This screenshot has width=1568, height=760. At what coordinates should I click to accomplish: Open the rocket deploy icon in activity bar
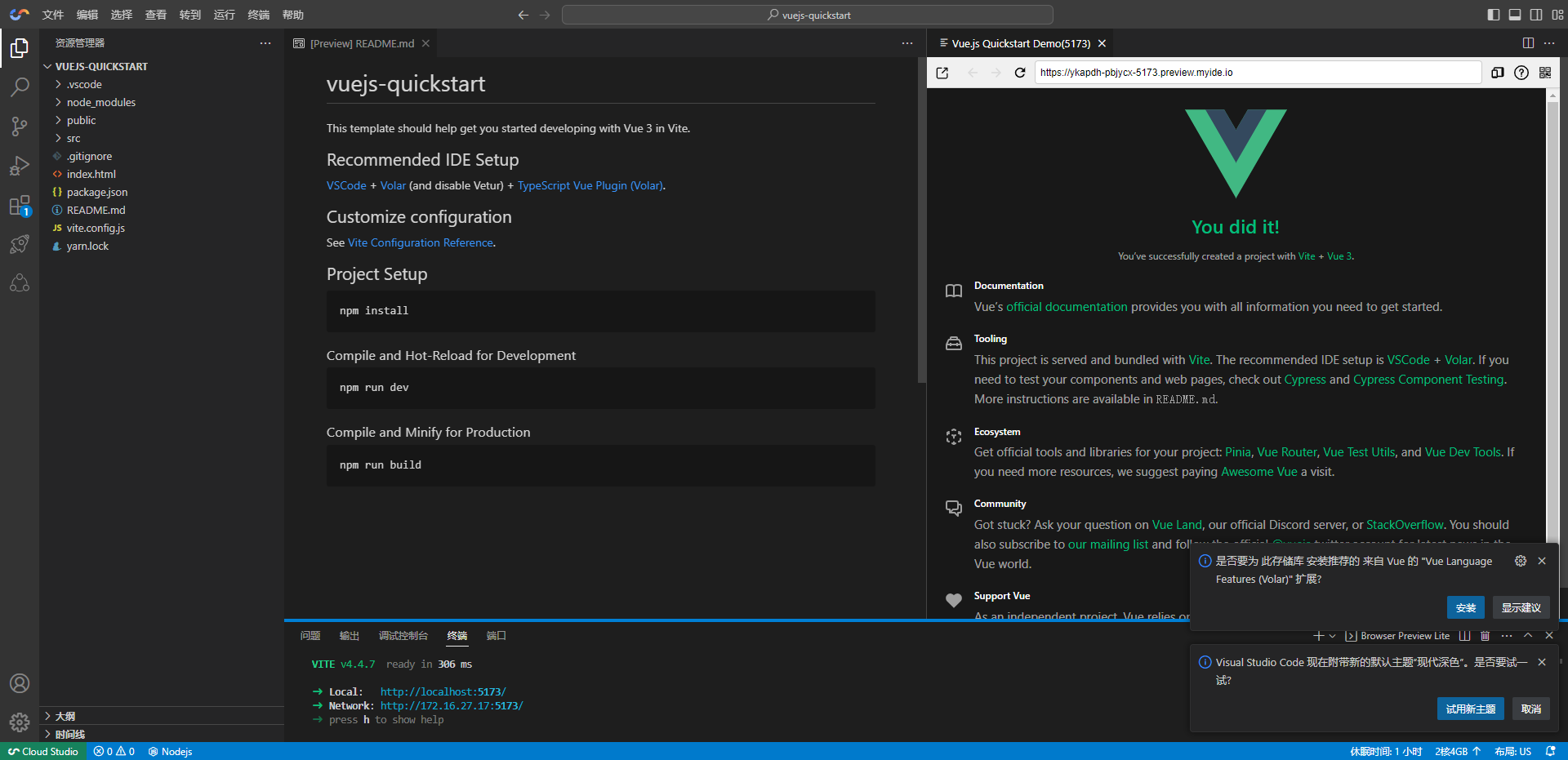point(20,244)
